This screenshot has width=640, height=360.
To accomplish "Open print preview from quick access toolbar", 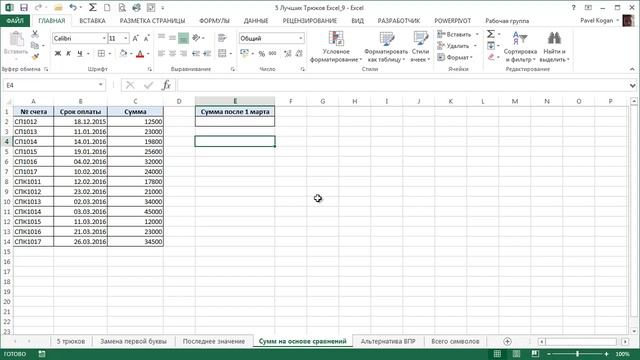I will 122,8.
